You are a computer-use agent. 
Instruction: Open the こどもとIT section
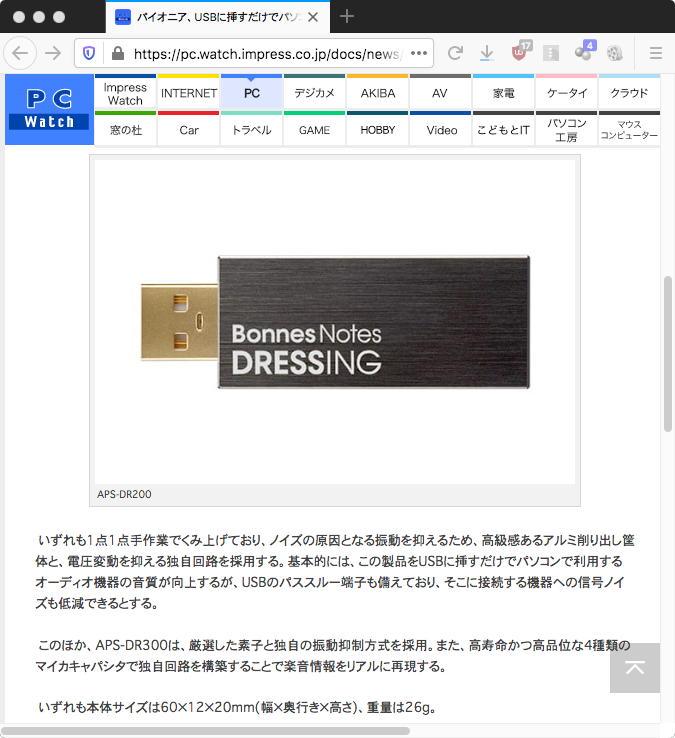tap(504, 130)
